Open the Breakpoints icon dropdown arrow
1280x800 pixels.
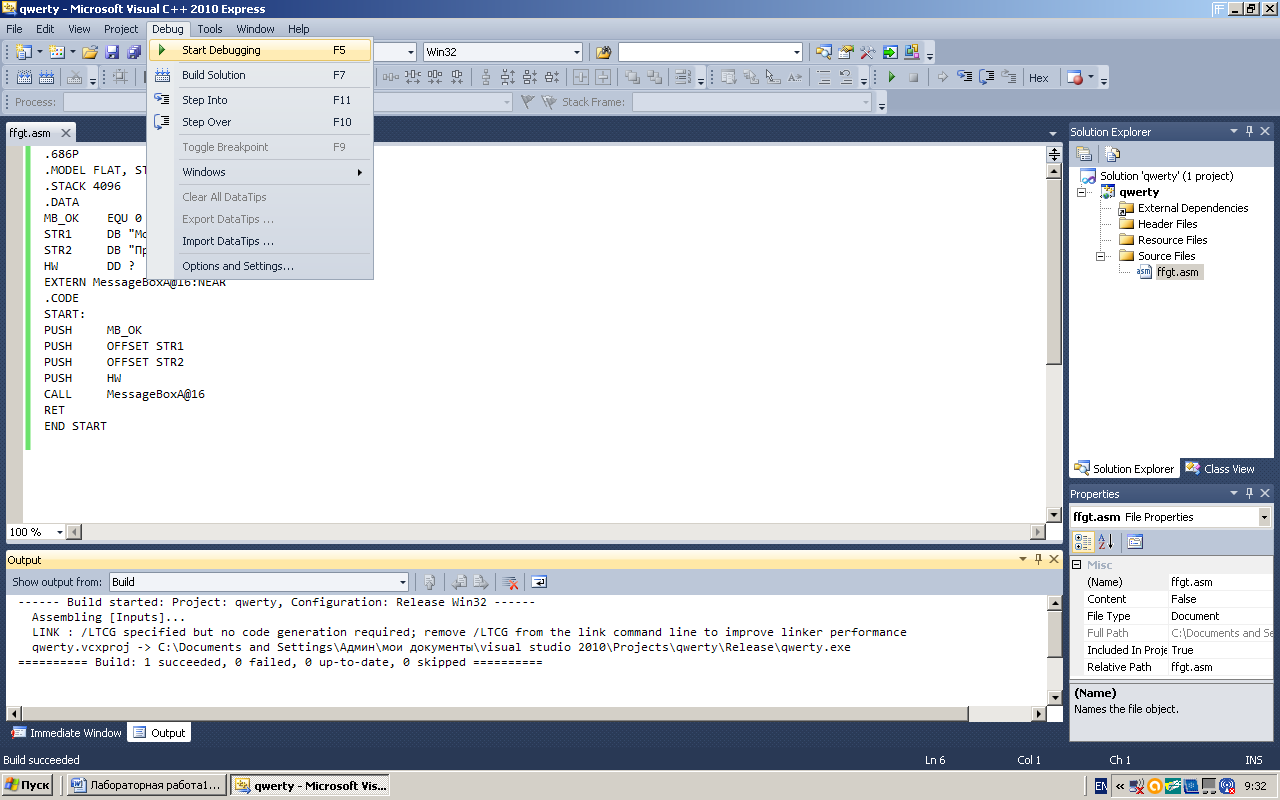1091,77
